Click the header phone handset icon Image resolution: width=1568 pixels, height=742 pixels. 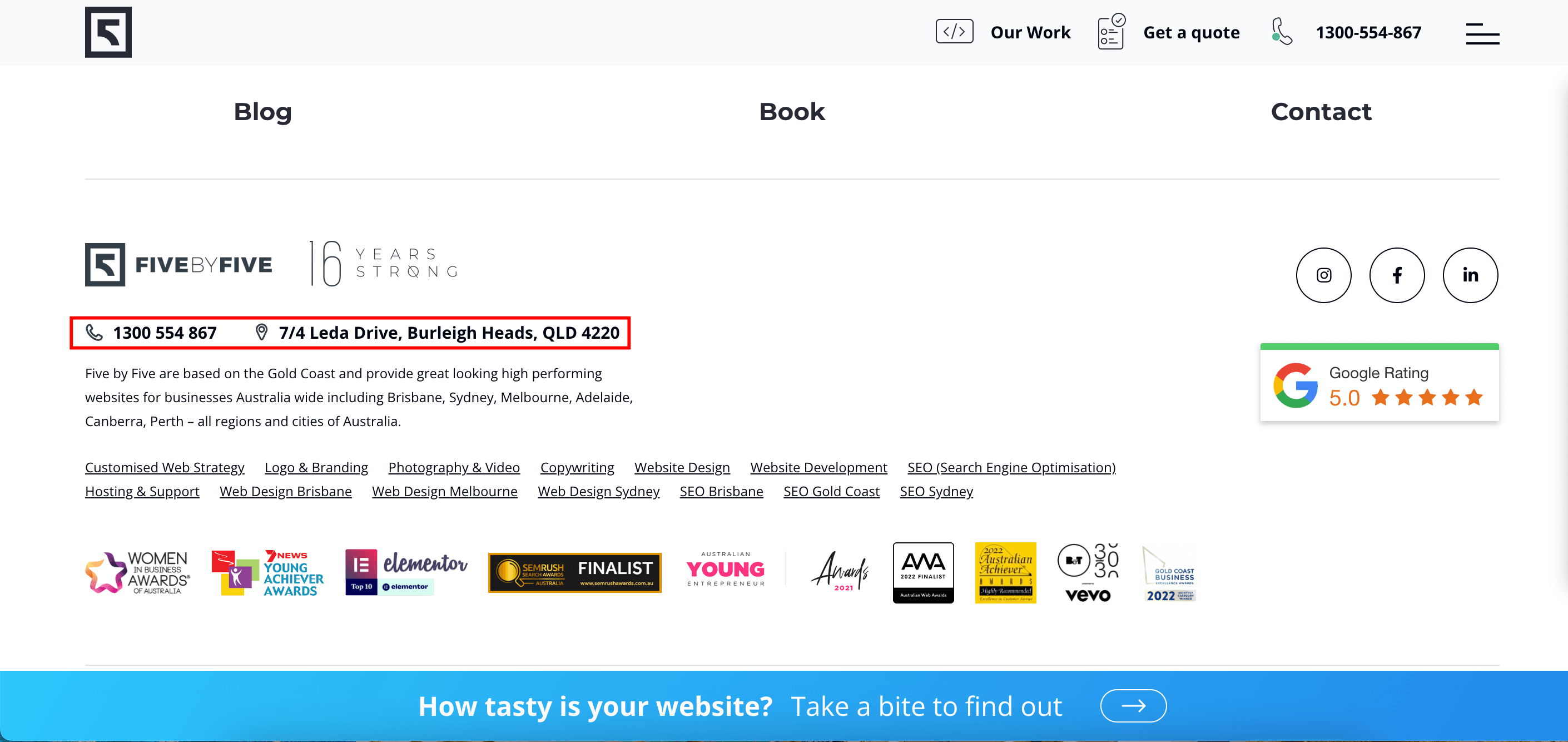(1281, 32)
